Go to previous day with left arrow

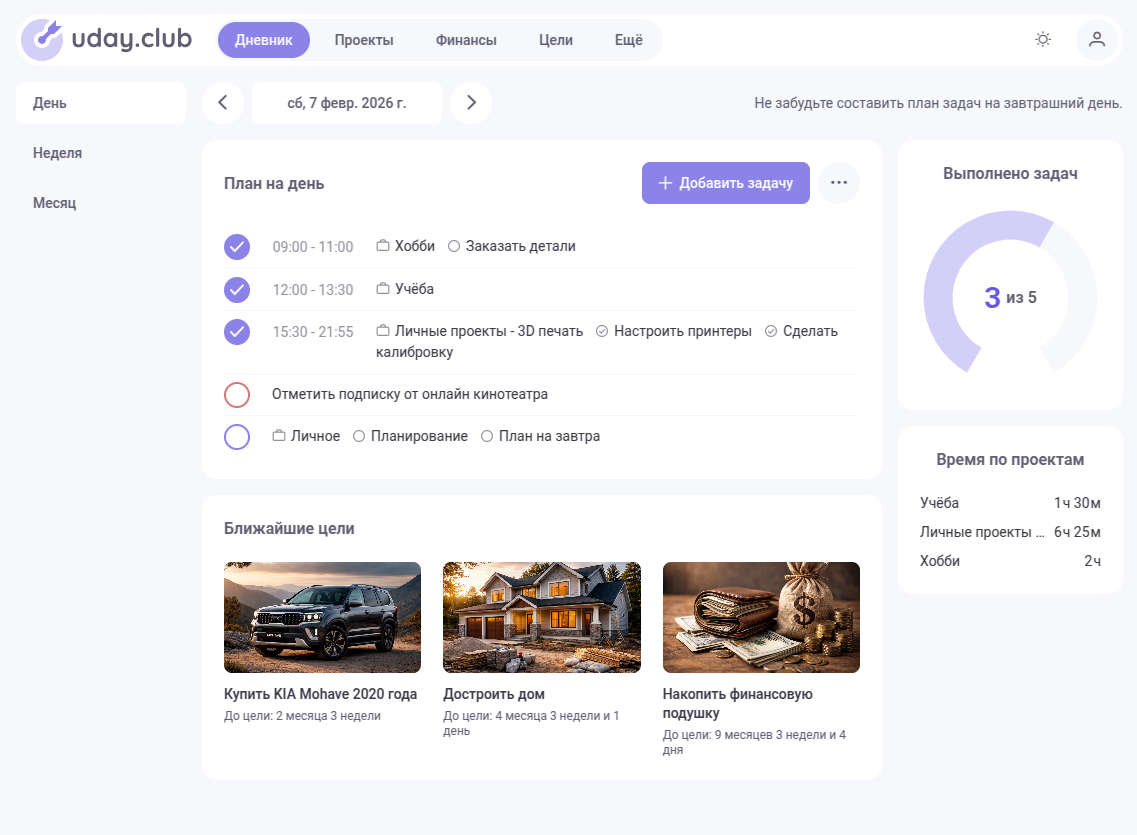(x=223, y=103)
